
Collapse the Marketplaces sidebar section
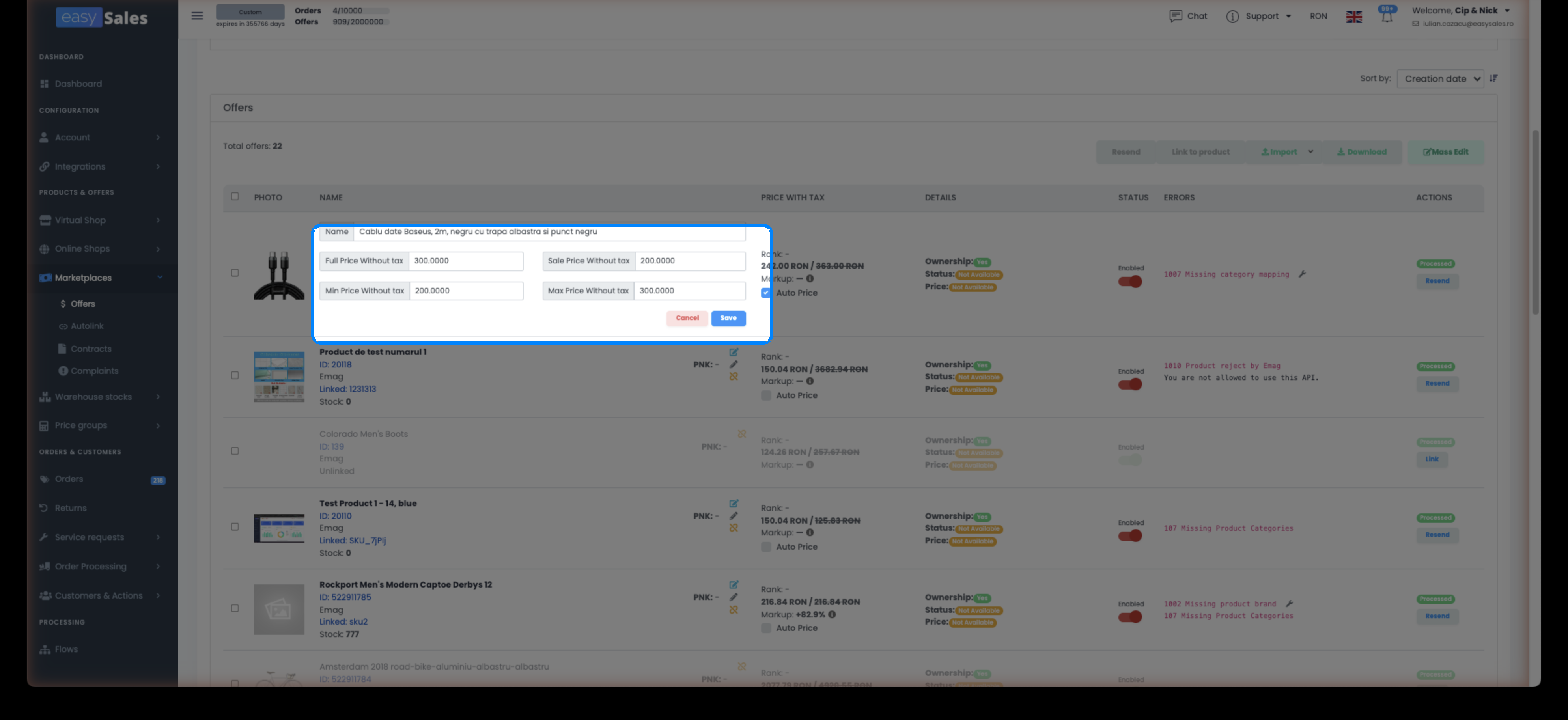coord(102,278)
